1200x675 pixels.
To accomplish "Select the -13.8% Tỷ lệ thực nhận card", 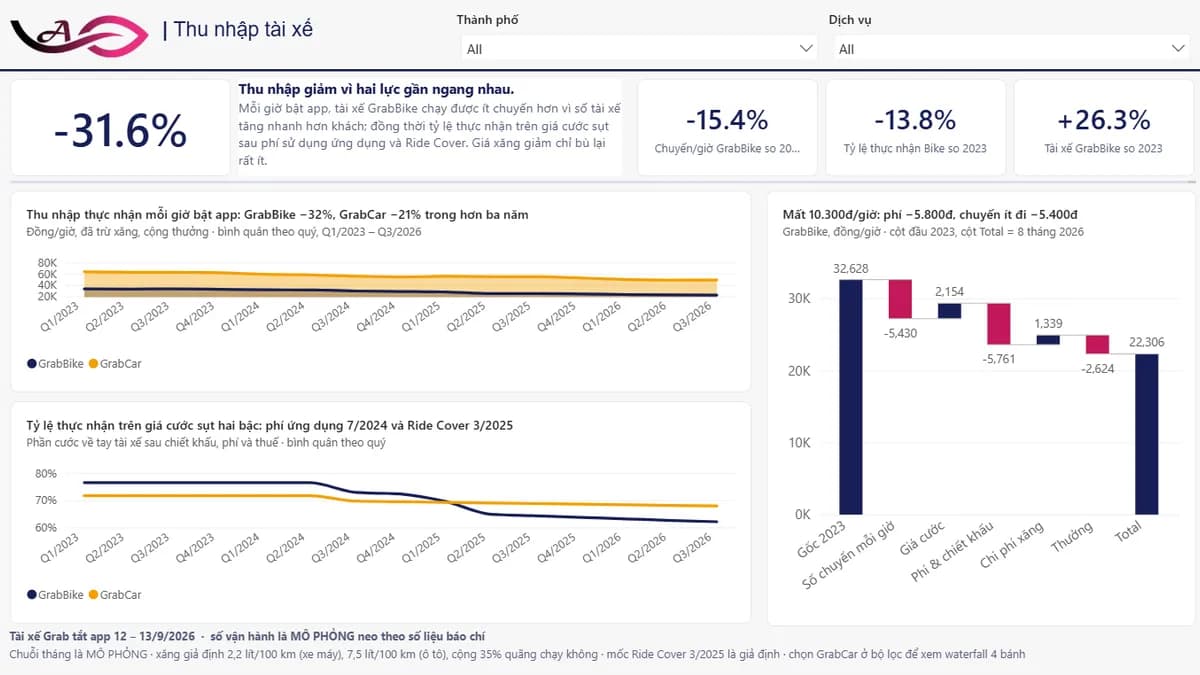I will (915, 128).
